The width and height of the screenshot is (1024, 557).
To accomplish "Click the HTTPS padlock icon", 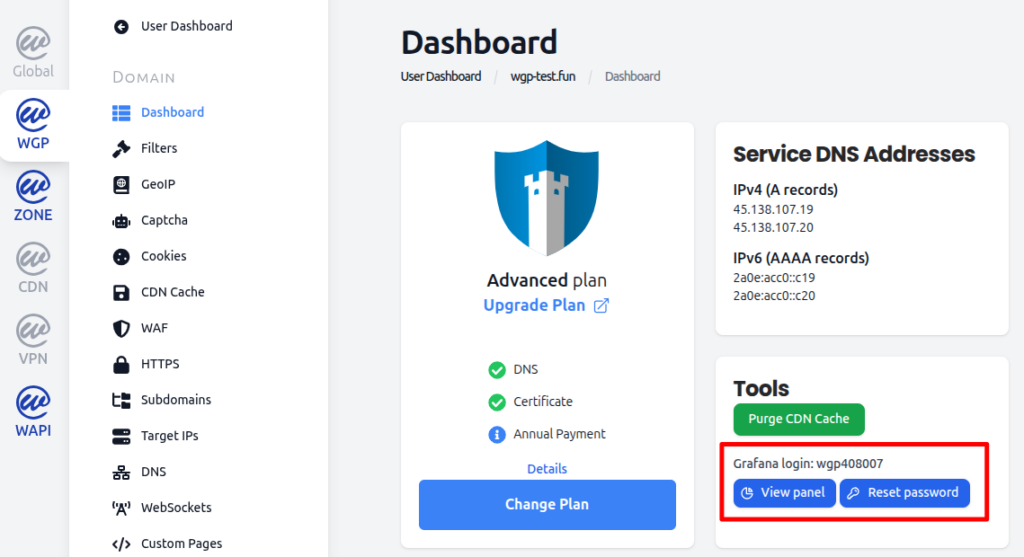I will pos(121,364).
